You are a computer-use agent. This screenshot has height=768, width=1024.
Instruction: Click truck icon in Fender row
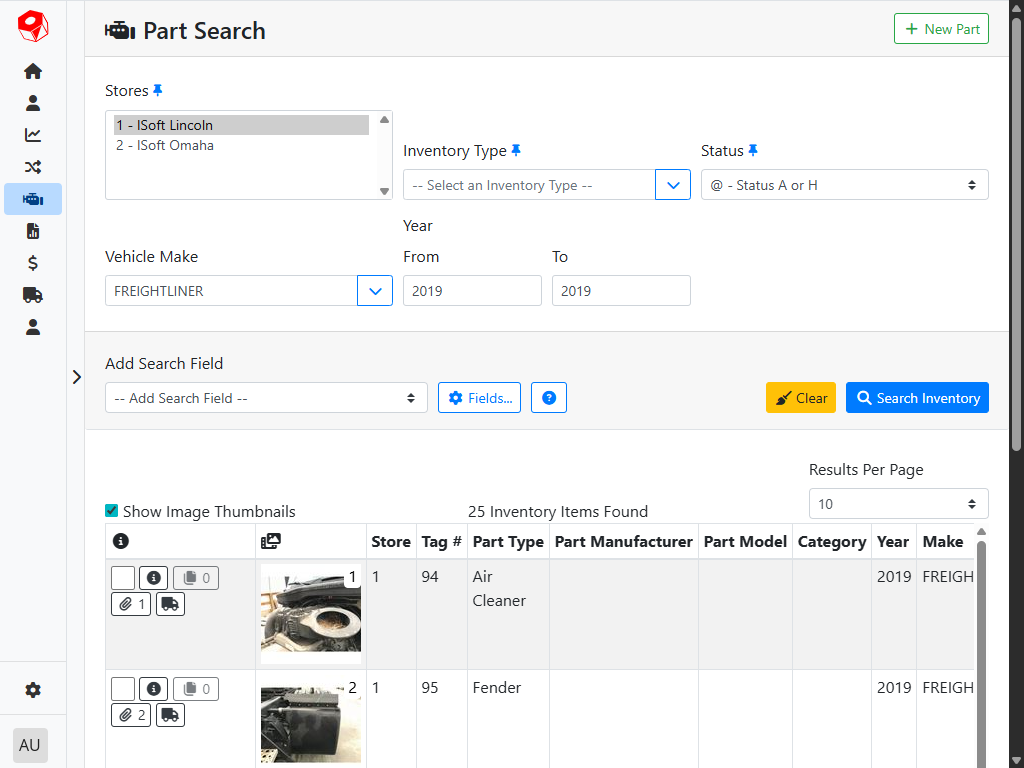pyautogui.click(x=171, y=715)
